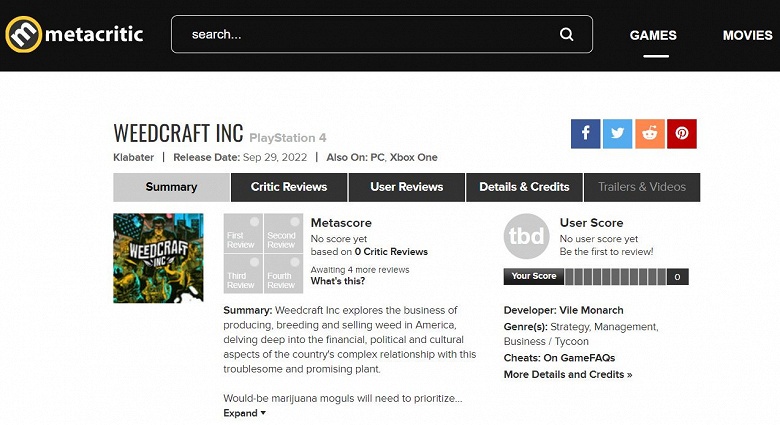The image size is (780, 425).
Task: Open the Details & Credits tab
Action: click(524, 187)
